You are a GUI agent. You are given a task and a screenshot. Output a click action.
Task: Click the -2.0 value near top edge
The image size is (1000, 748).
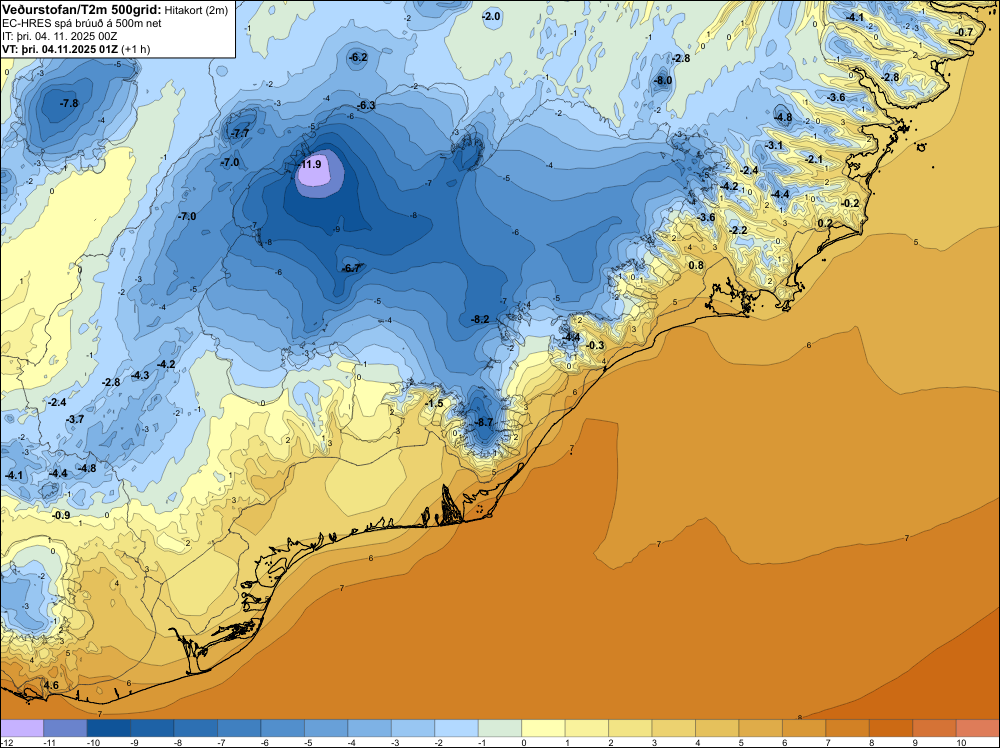(x=491, y=17)
